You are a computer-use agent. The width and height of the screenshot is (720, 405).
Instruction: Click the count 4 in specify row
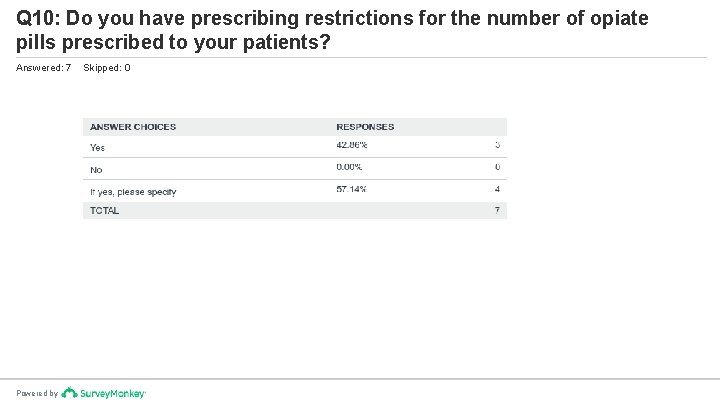pyautogui.click(x=497, y=189)
